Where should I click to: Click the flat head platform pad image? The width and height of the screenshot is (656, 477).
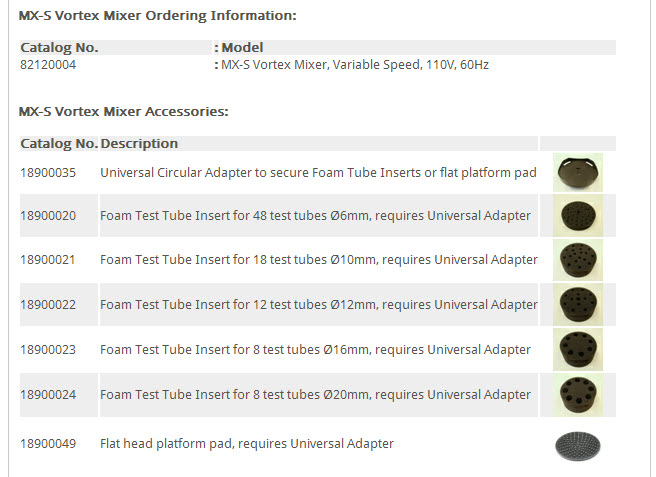click(578, 446)
